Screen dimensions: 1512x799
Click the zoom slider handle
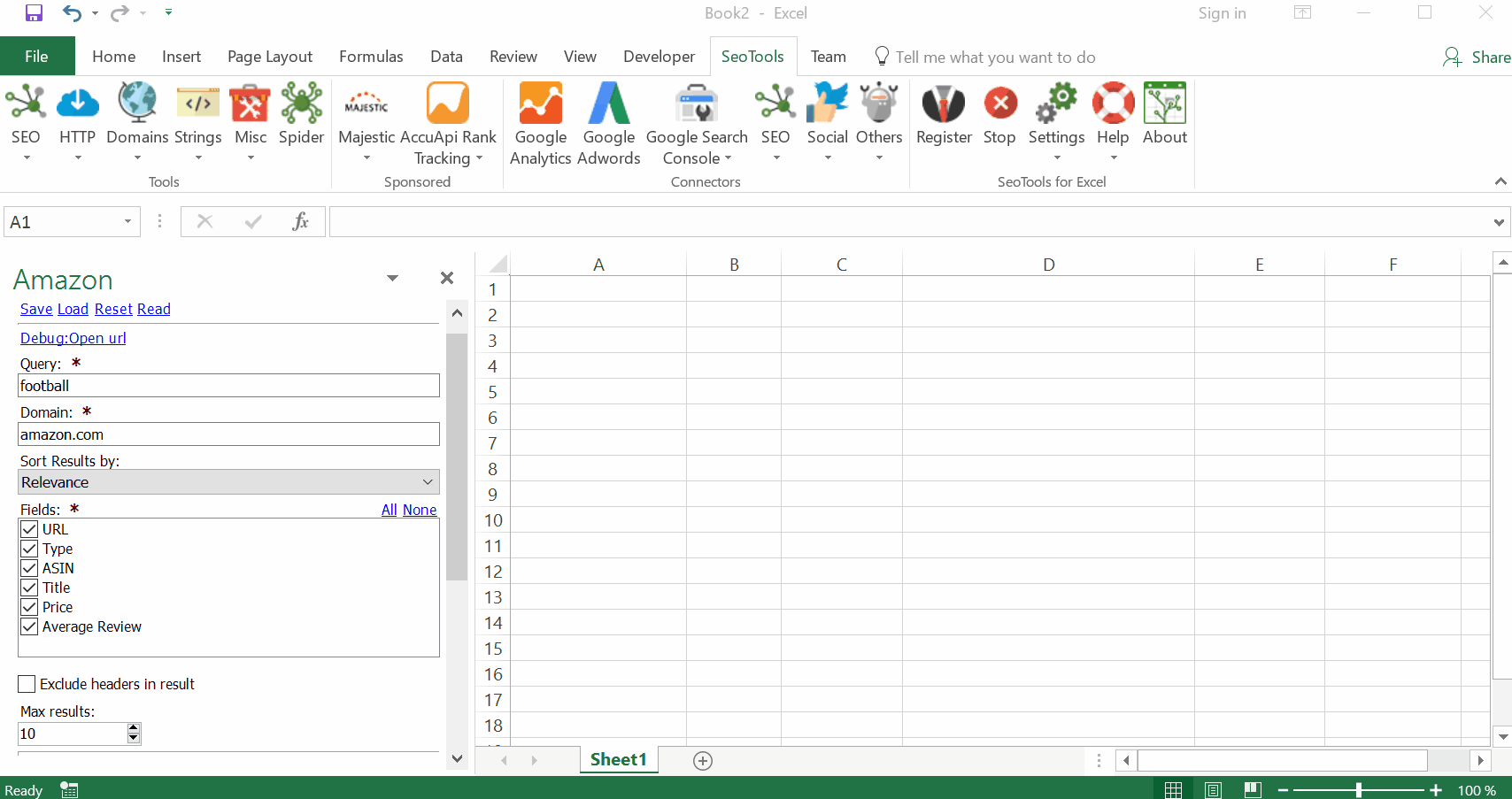[1358, 790]
